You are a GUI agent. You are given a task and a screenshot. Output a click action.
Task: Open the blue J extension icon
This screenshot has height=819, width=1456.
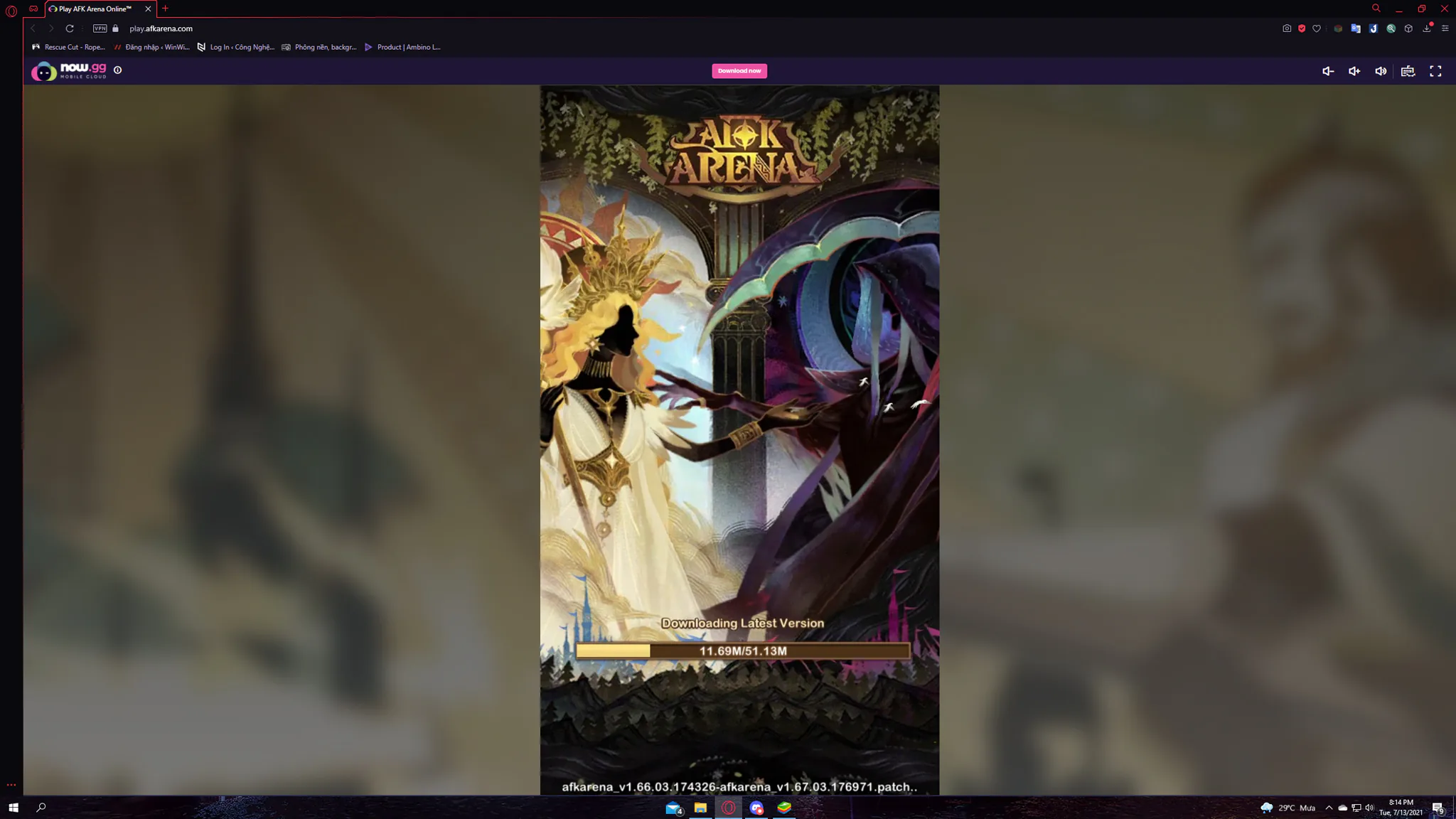coord(1374,28)
